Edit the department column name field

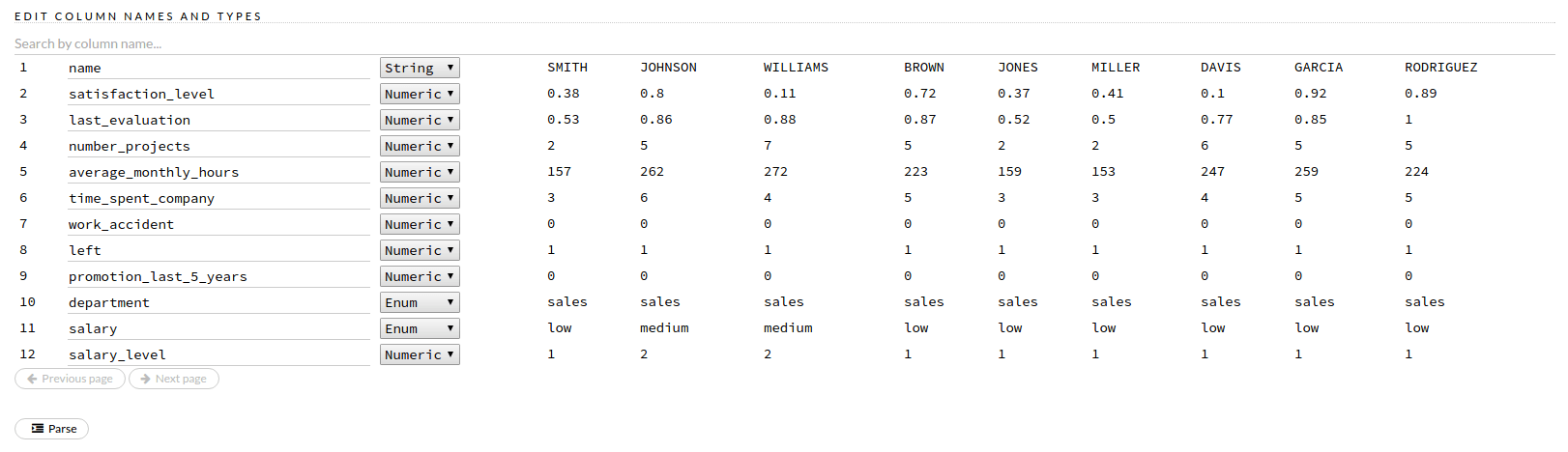(218, 302)
